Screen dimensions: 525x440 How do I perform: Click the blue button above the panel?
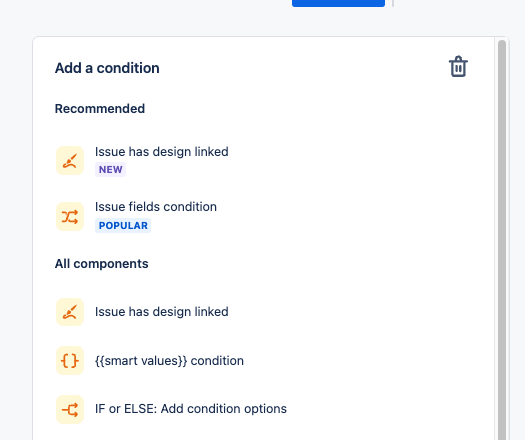tap(338, 3)
